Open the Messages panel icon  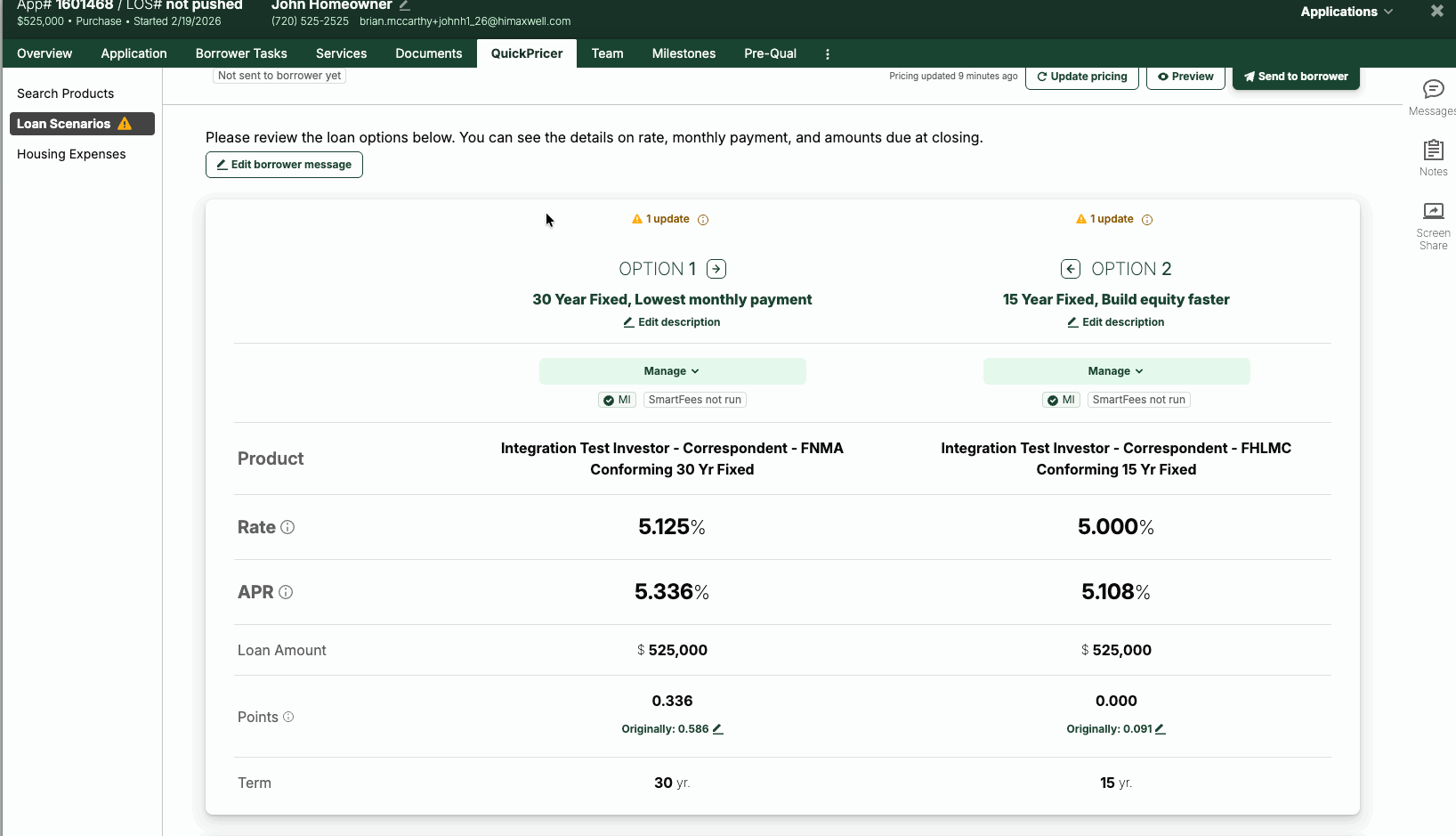pyautogui.click(x=1433, y=89)
